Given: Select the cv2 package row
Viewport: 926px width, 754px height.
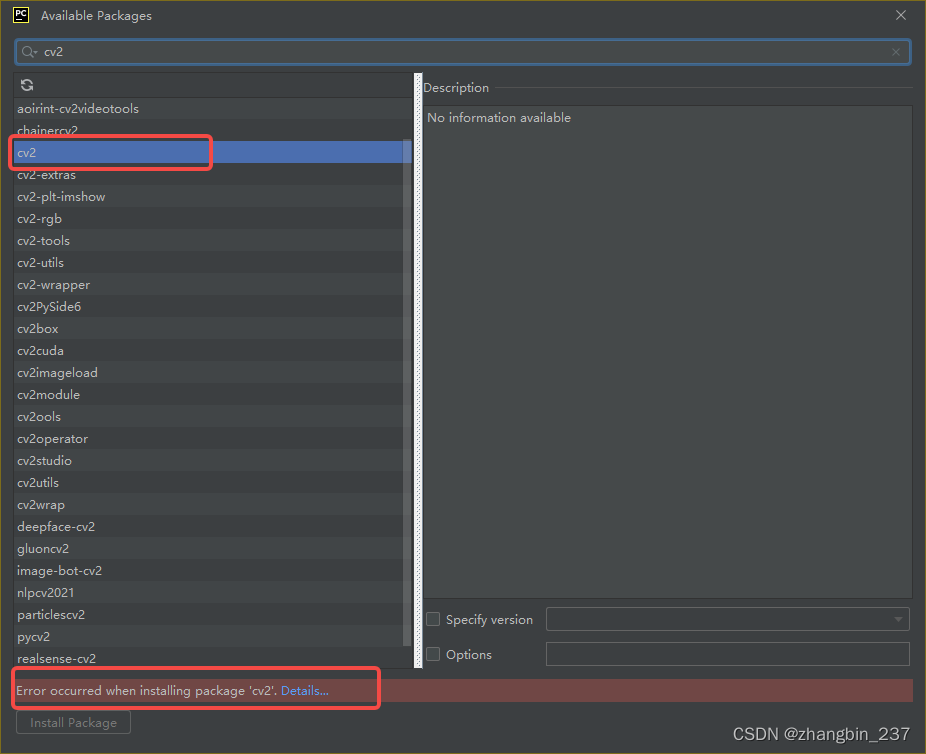Looking at the screenshot, I should (213, 152).
